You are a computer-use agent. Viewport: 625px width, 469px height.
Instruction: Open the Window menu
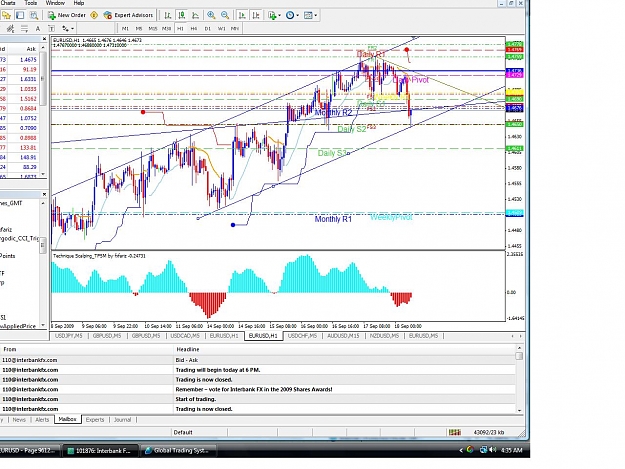(x=55, y=3)
